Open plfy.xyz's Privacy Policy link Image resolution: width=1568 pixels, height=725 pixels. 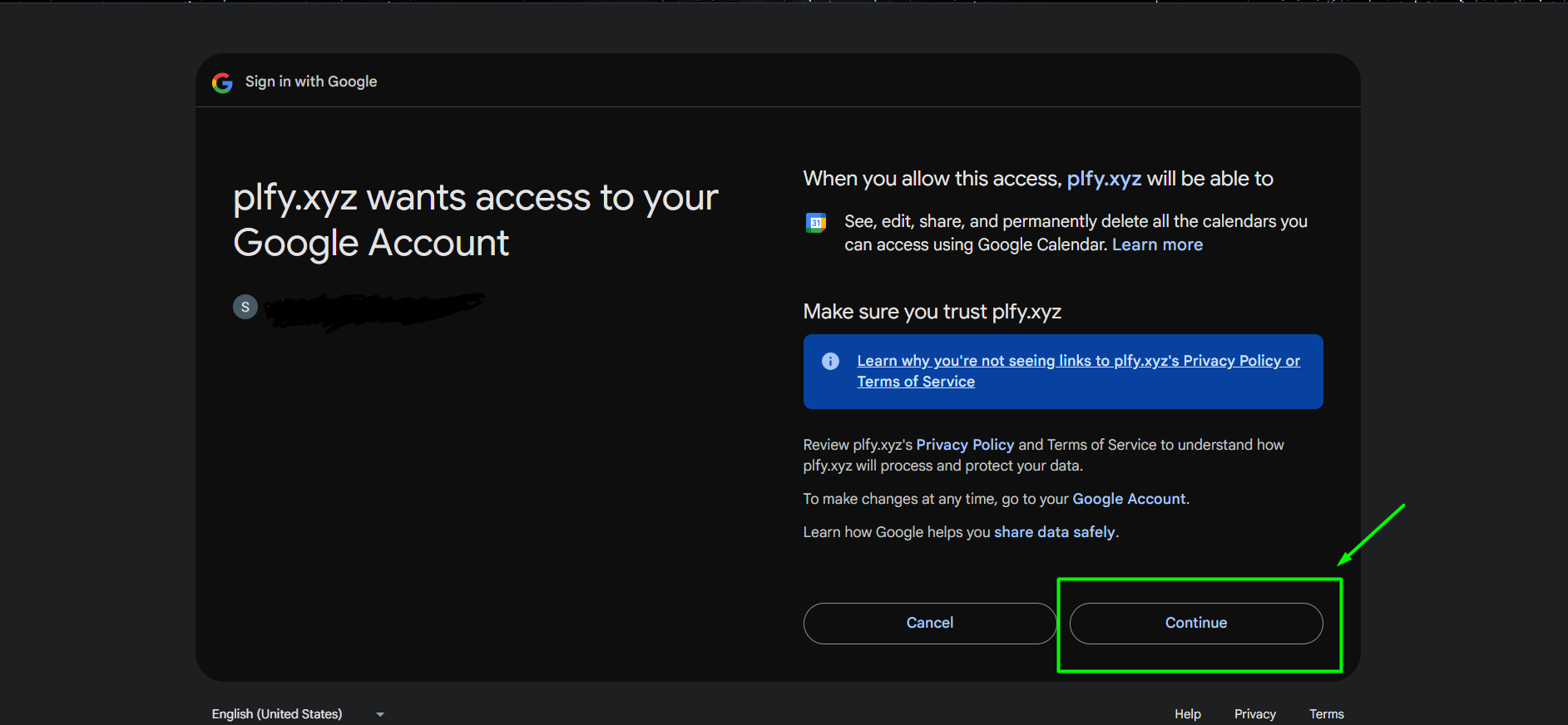[965, 445]
